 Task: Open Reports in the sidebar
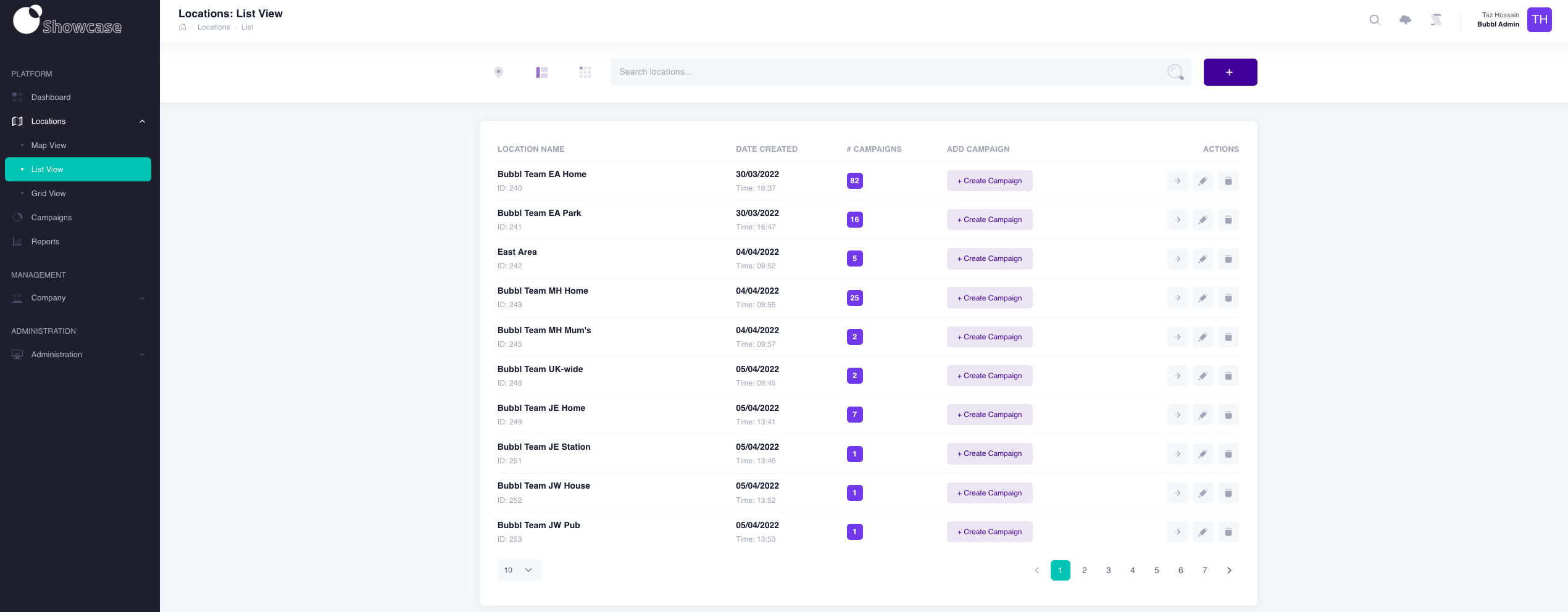coord(78,242)
